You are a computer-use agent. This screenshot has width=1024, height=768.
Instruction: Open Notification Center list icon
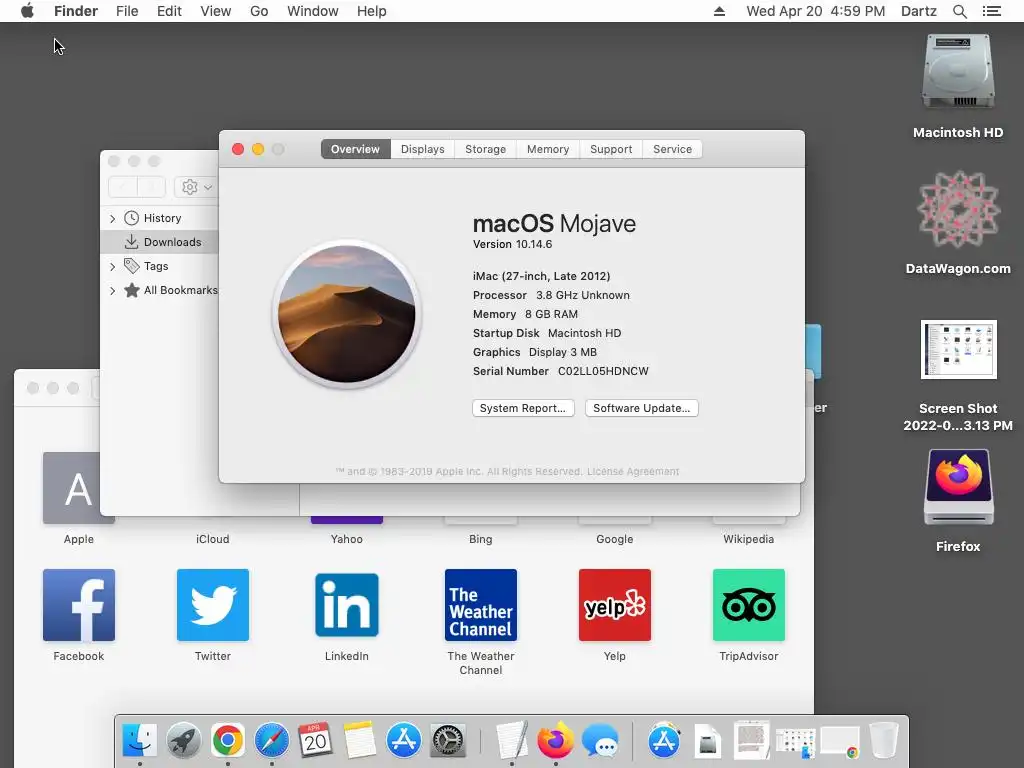pos(991,11)
